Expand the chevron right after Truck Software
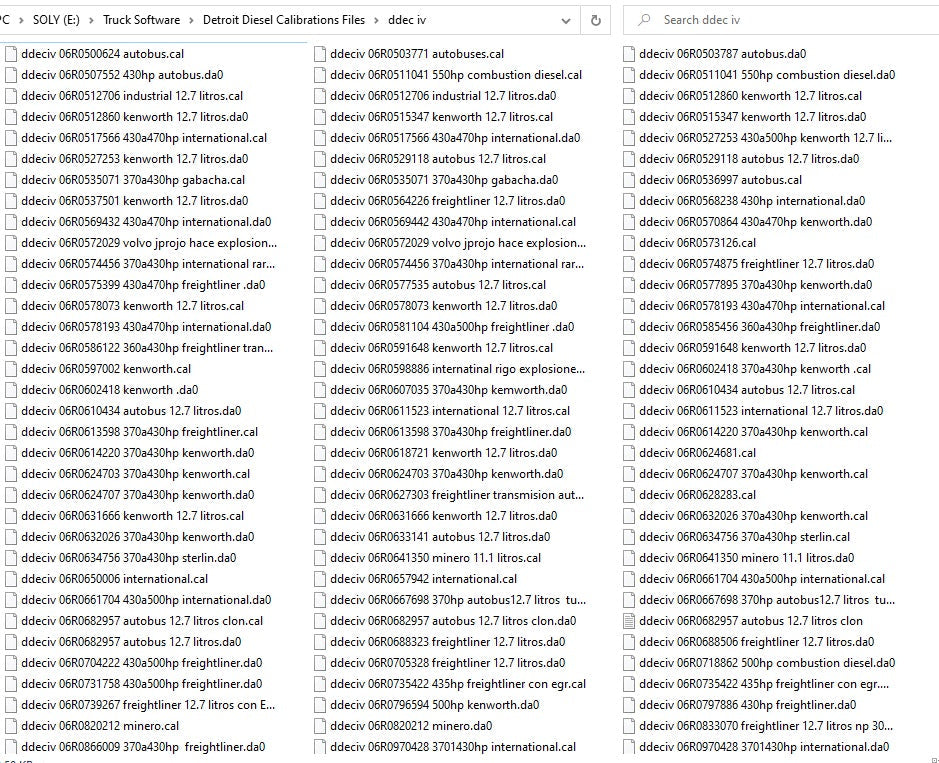The width and height of the screenshot is (939, 763). coord(192,20)
